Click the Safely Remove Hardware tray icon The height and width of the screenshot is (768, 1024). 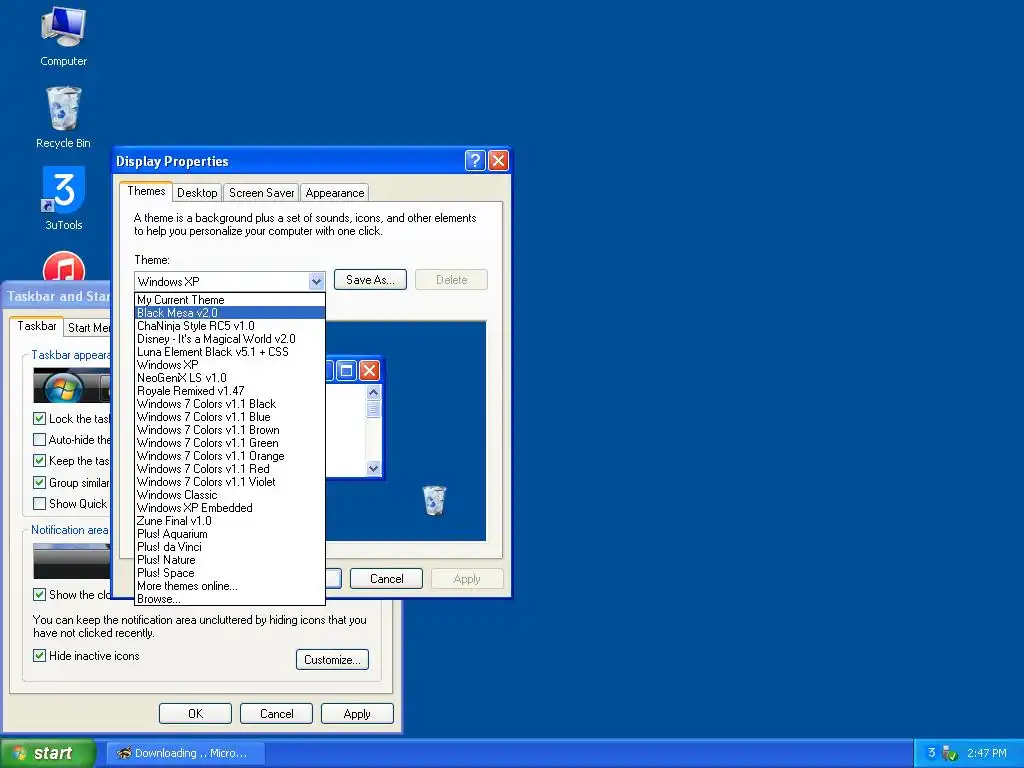(950, 754)
